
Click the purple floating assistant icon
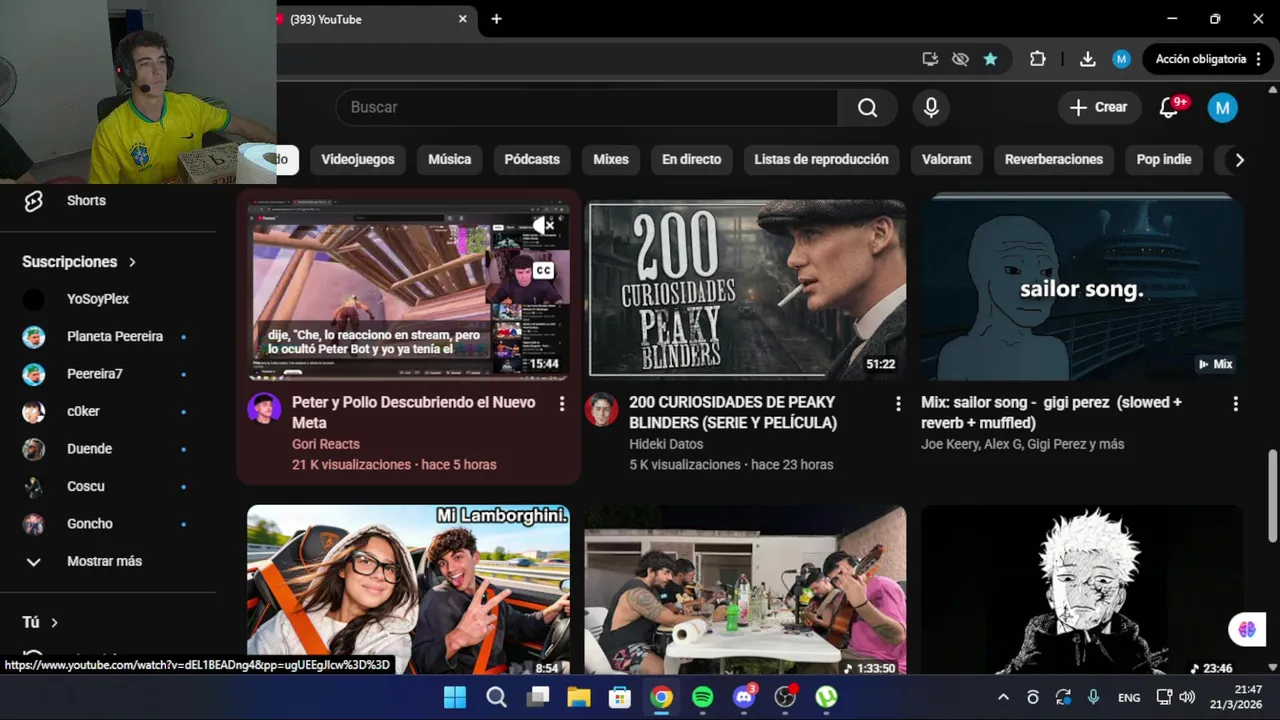coord(1247,629)
